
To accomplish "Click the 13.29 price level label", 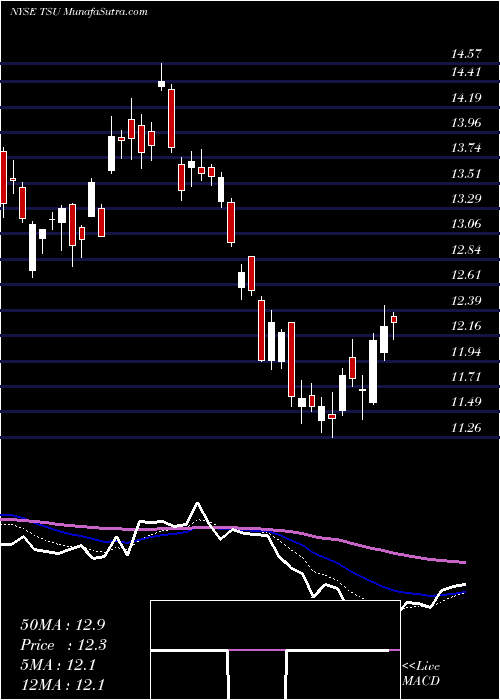I will (466, 198).
